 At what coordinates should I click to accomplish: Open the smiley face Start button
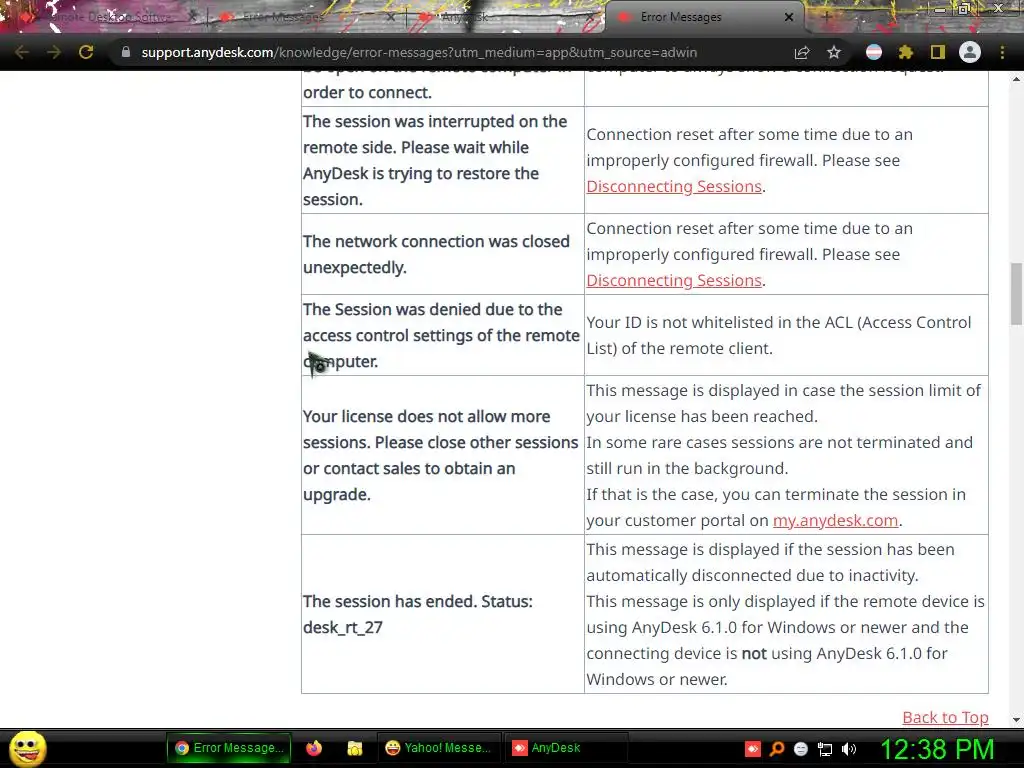[27, 748]
